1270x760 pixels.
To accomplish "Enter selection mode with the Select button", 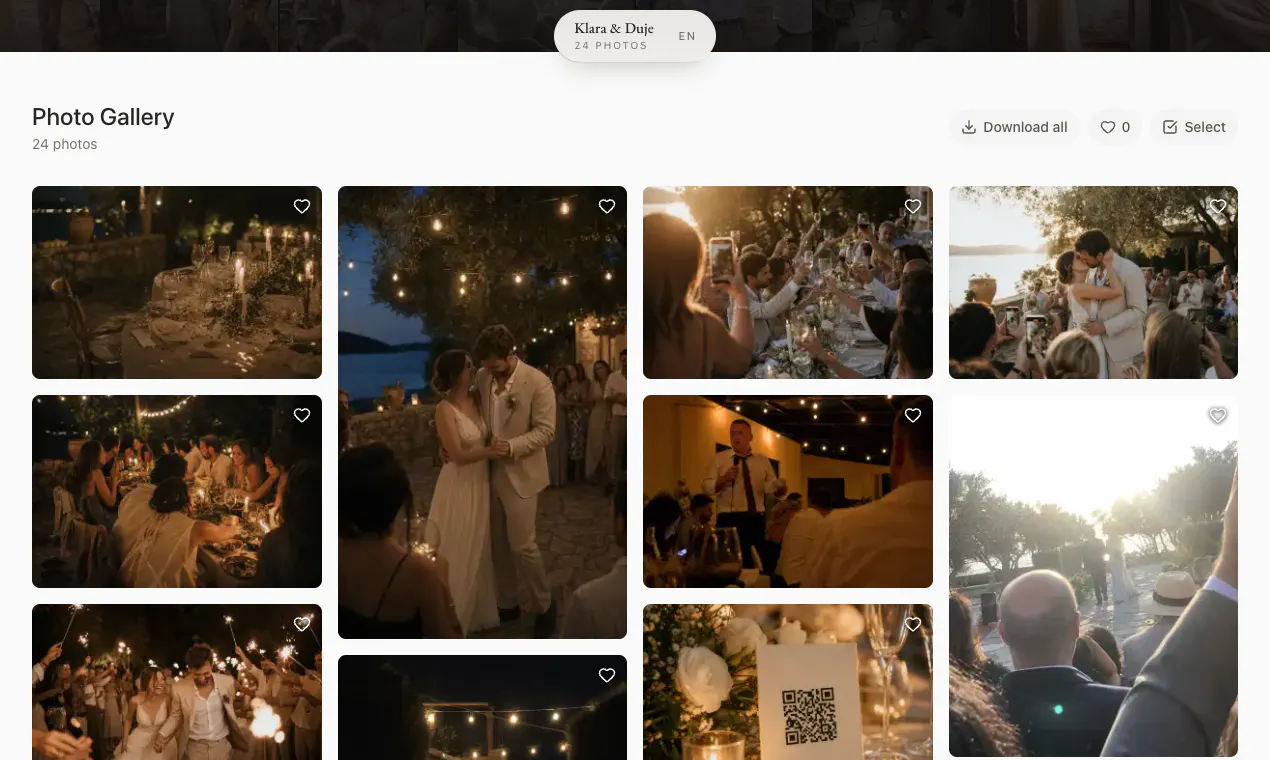I will click(1194, 127).
